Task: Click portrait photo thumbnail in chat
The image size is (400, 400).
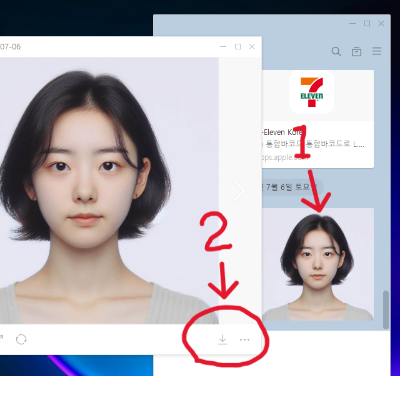Action: pos(318,264)
